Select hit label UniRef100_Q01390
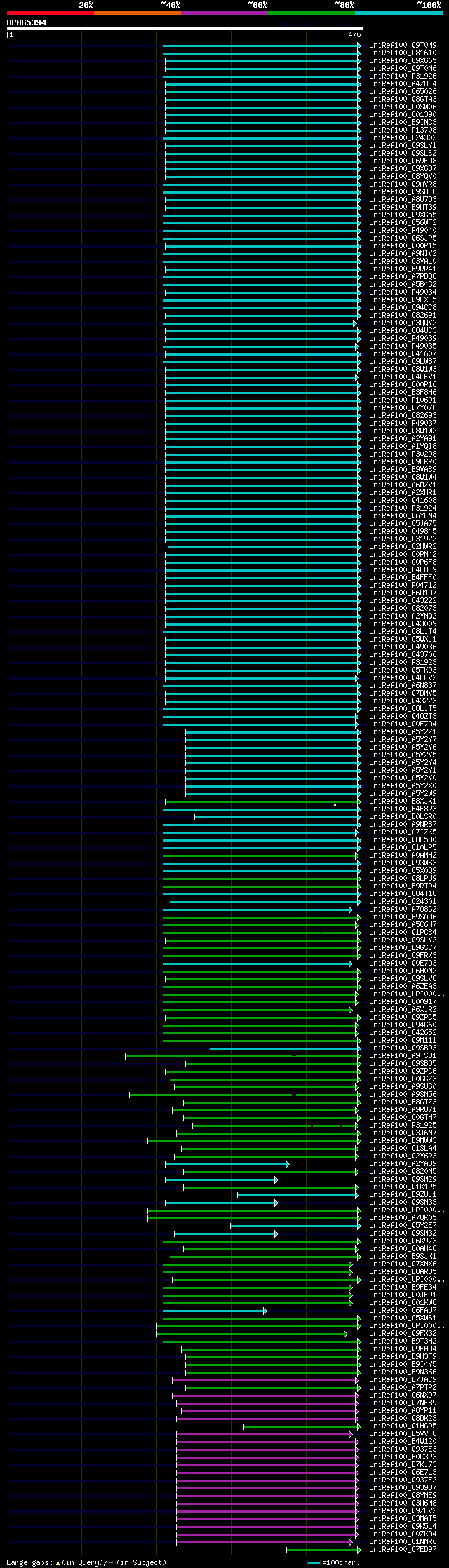 (403, 114)
